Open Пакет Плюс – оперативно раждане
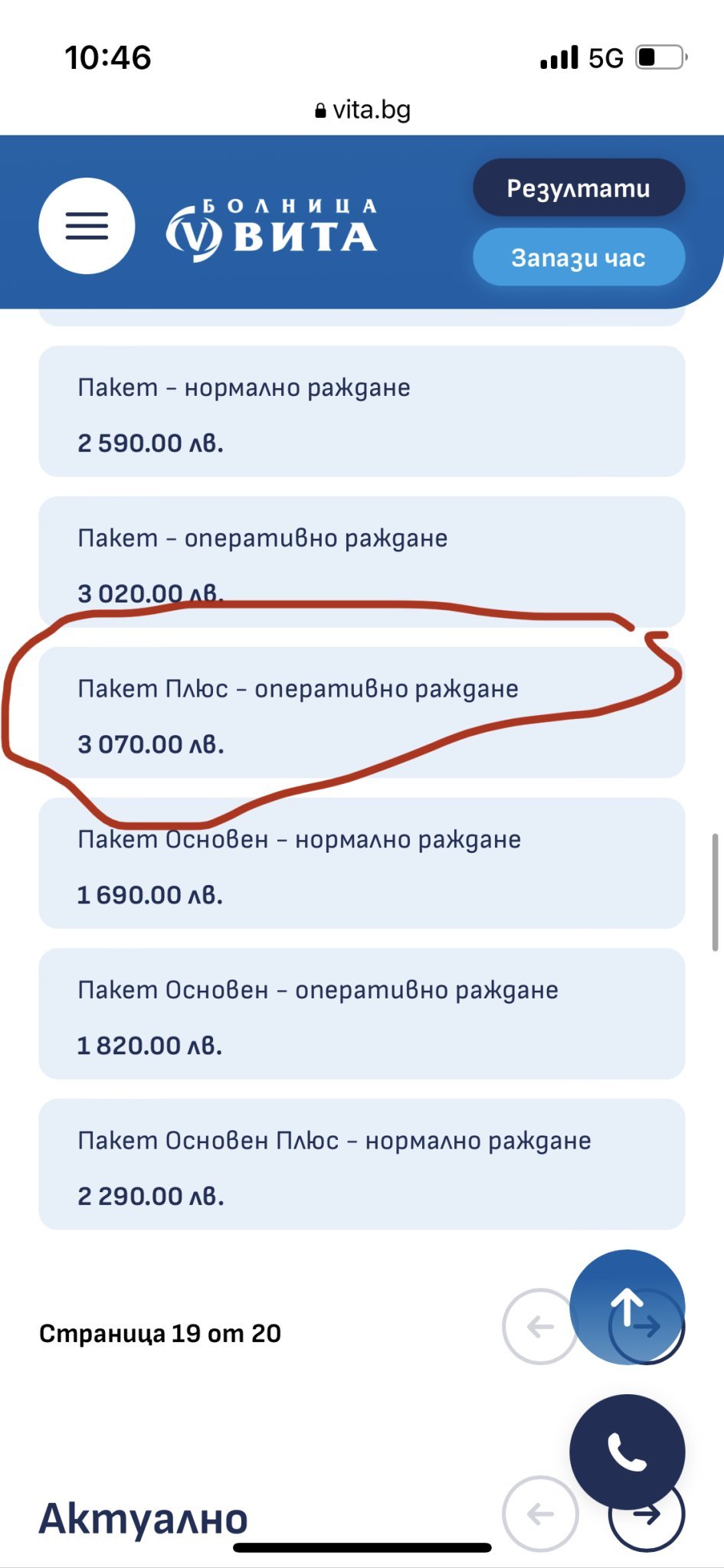Screen dimensions: 724x1568 tap(362, 714)
